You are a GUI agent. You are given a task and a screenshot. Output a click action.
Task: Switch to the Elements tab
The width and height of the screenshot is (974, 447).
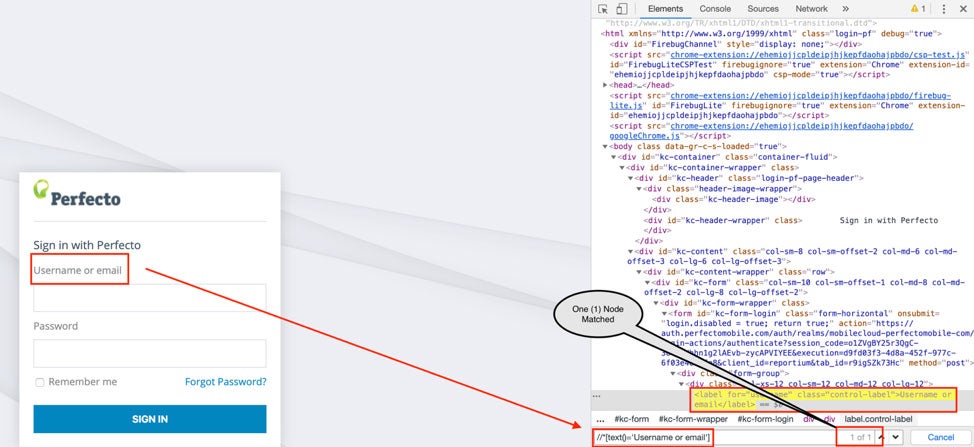[x=665, y=9]
